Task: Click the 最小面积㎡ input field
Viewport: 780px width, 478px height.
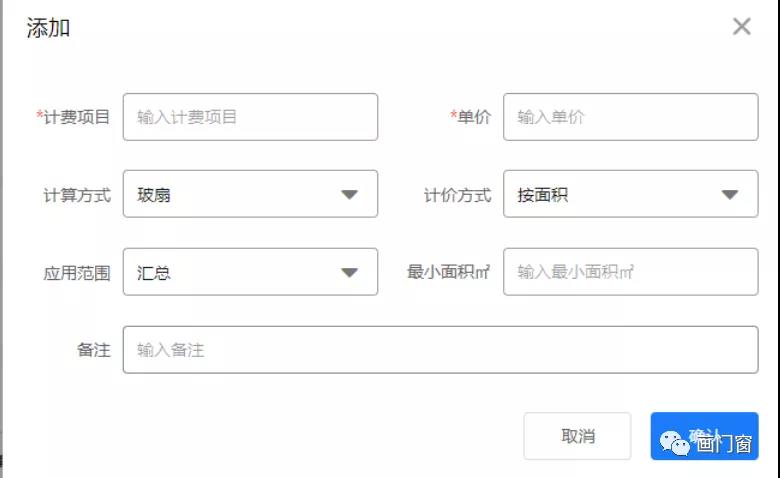Action: [630, 272]
